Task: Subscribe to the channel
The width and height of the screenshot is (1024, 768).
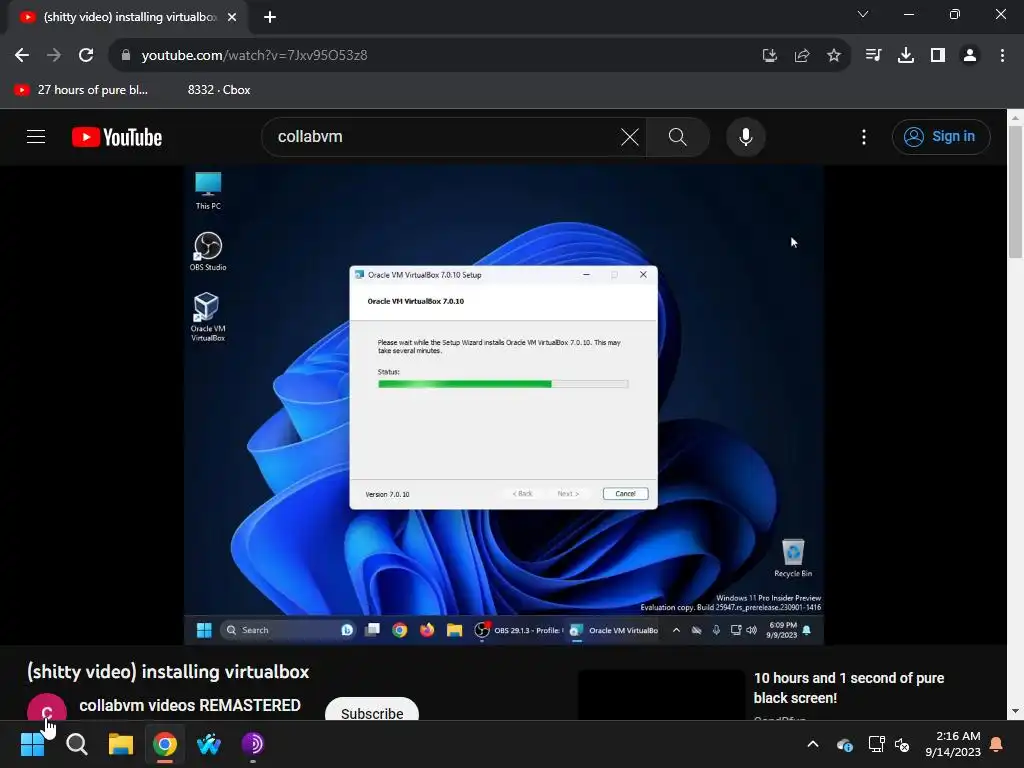Action: click(372, 711)
